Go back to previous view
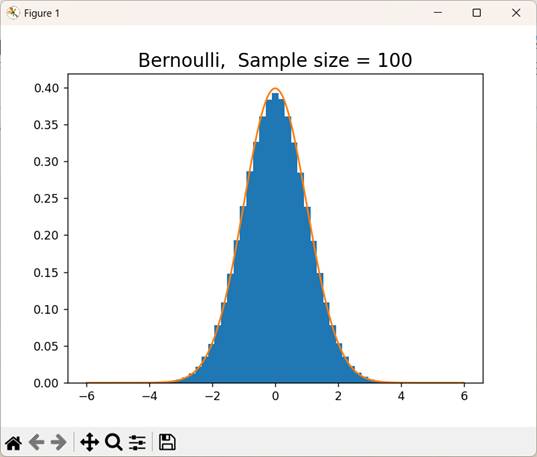The width and height of the screenshot is (537, 457). 36,442
